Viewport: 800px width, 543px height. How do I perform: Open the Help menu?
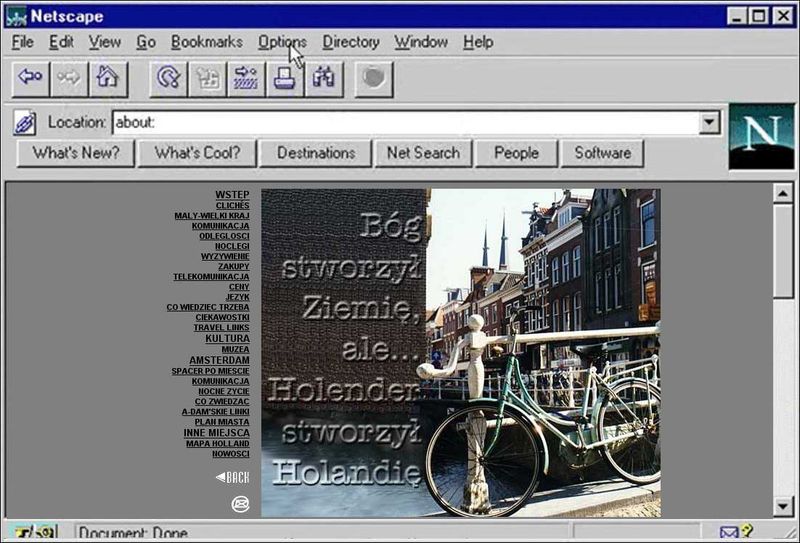tap(478, 42)
